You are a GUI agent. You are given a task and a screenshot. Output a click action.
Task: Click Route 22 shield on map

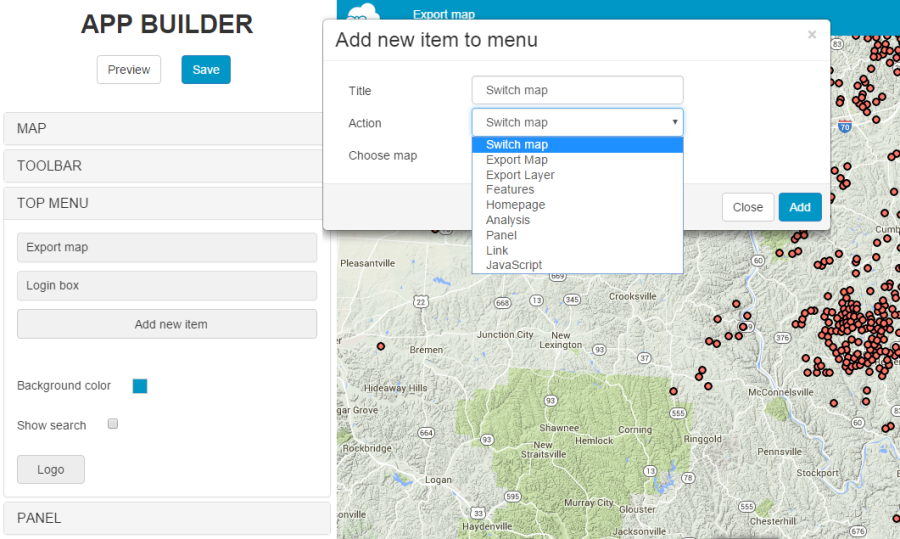pos(421,301)
